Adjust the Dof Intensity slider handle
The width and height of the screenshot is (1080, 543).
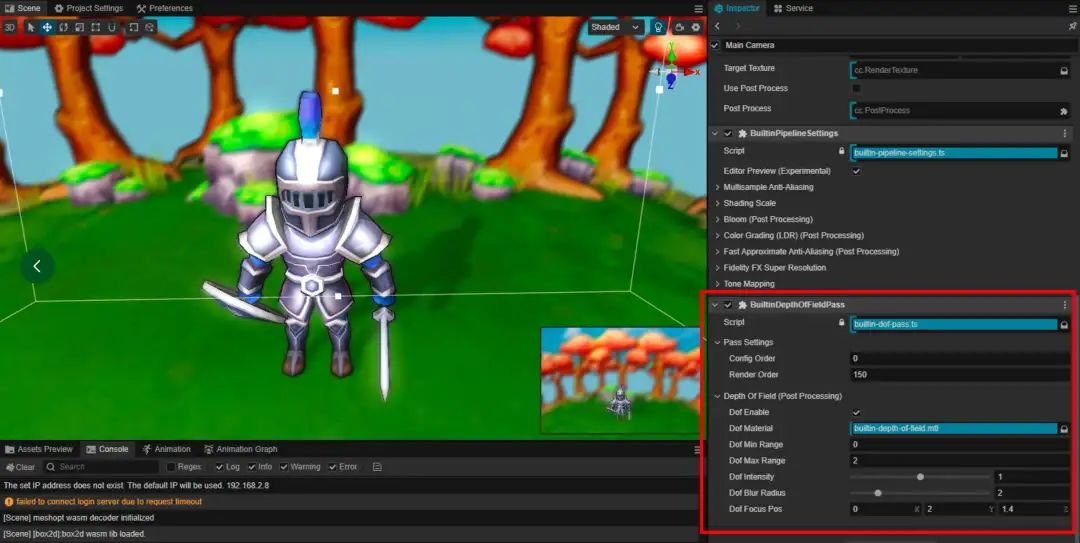(920, 477)
